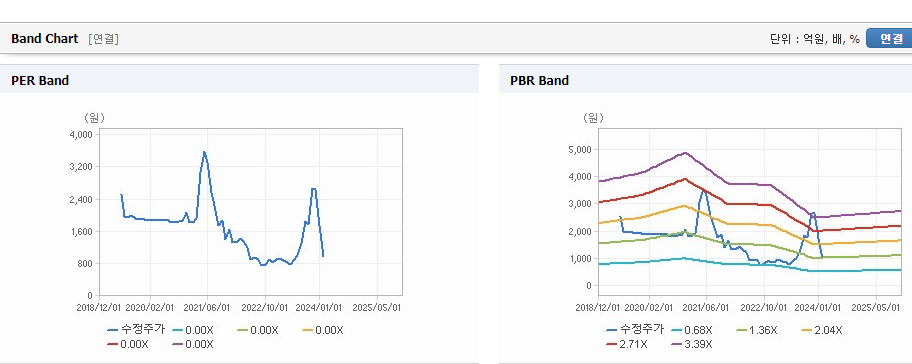Viewport: 912px width, 364px height.
Task: Click PBR chart x-axis label 2025/05/01
Action: pos(876,307)
